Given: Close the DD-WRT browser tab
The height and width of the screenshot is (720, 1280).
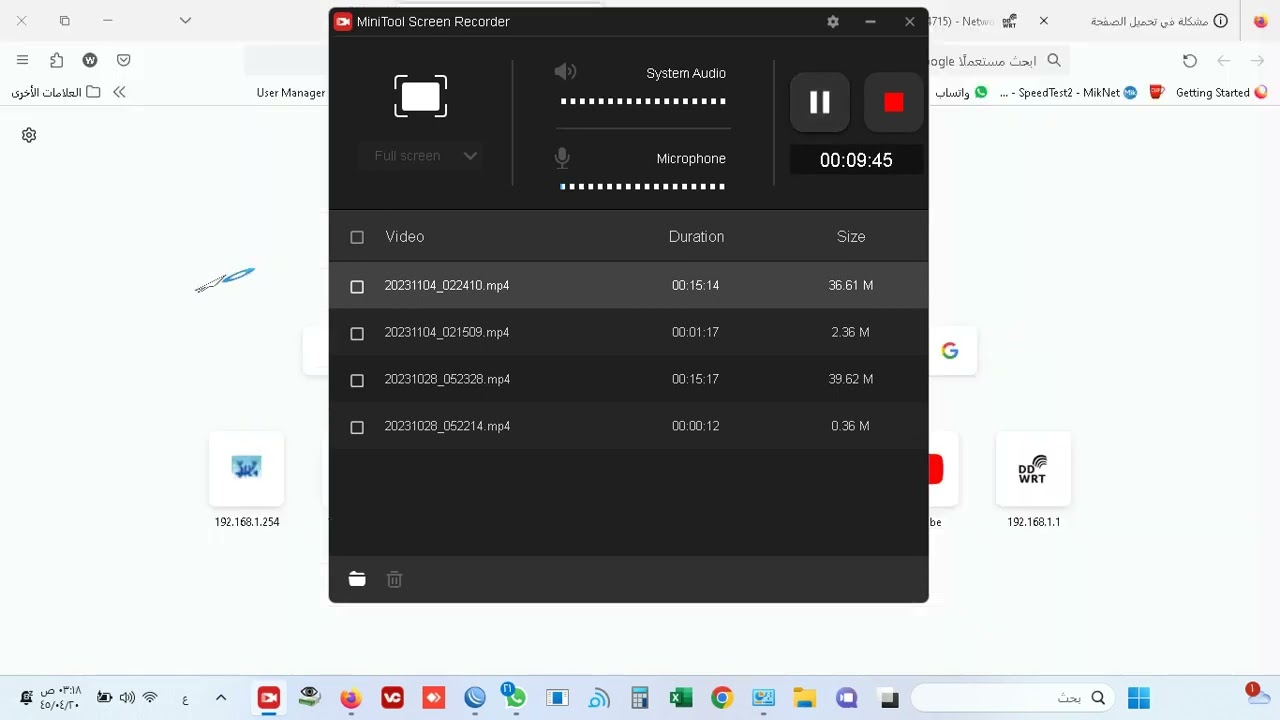Looking at the screenshot, I should click(1044, 21).
